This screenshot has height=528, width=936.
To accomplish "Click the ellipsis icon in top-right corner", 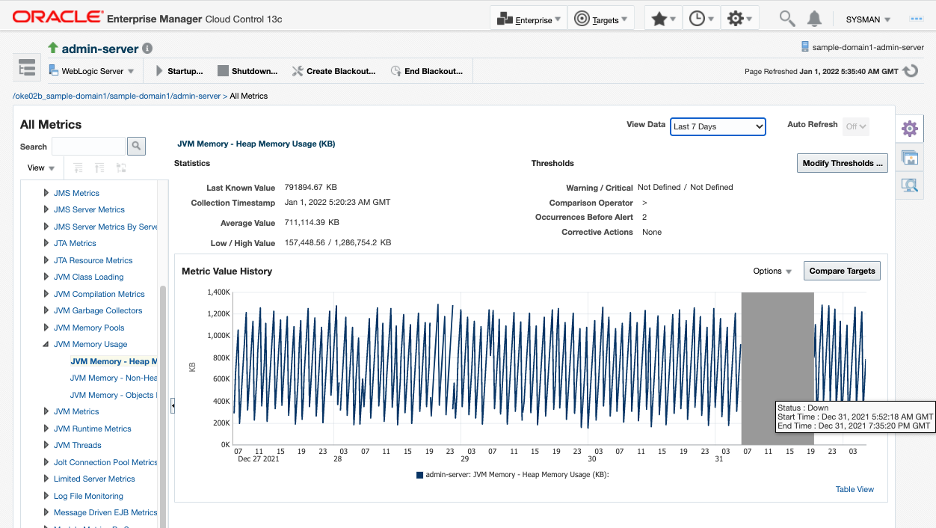I will [x=916, y=19].
